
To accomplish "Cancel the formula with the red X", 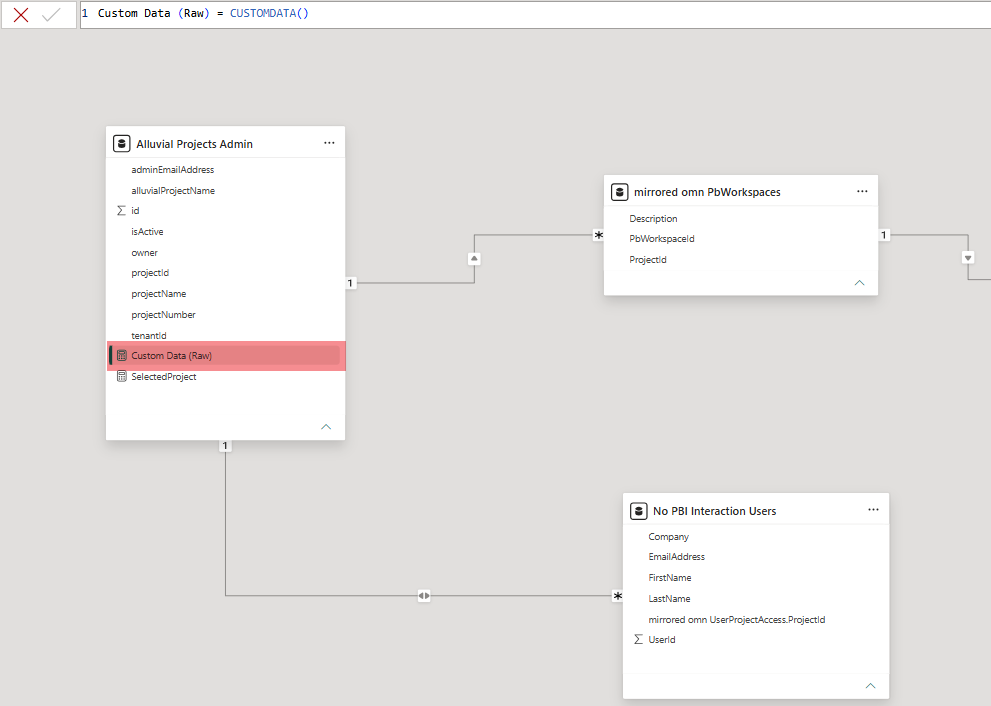I will coord(21,15).
